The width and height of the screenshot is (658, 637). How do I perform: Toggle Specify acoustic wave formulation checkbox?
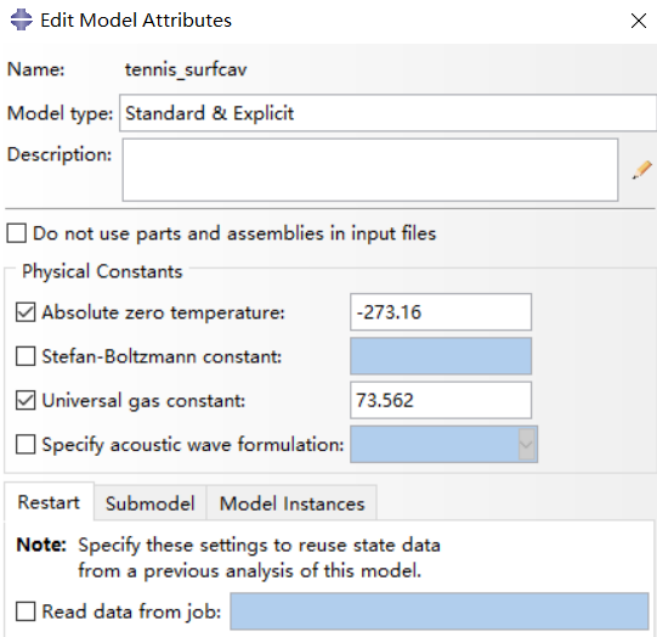tap(26, 445)
